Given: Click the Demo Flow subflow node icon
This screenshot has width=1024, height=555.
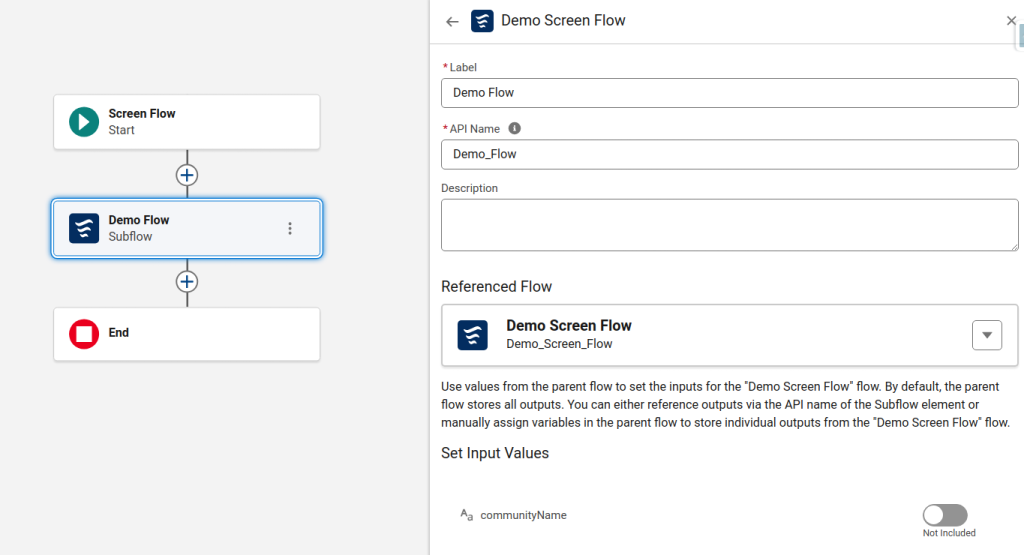Looking at the screenshot, I should (x=84, y=229).
